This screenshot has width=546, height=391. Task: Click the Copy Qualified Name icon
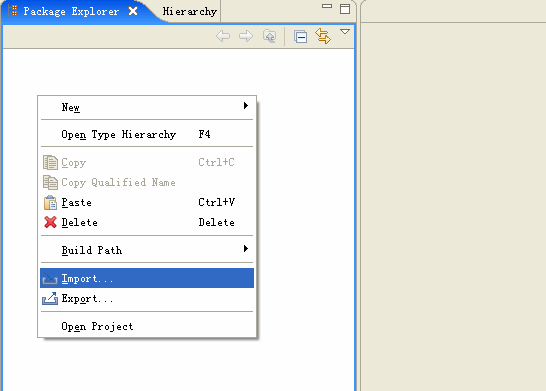[50, 182]
